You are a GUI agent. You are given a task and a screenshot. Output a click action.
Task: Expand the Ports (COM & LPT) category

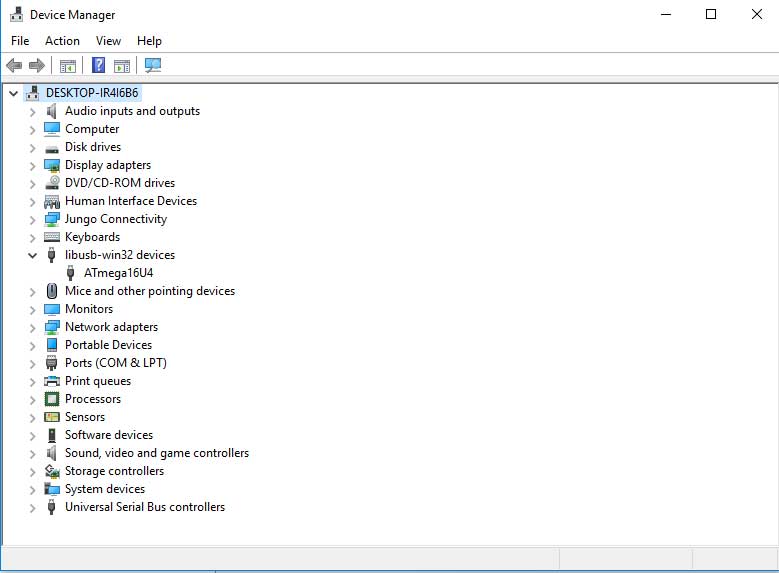(33, 364)
